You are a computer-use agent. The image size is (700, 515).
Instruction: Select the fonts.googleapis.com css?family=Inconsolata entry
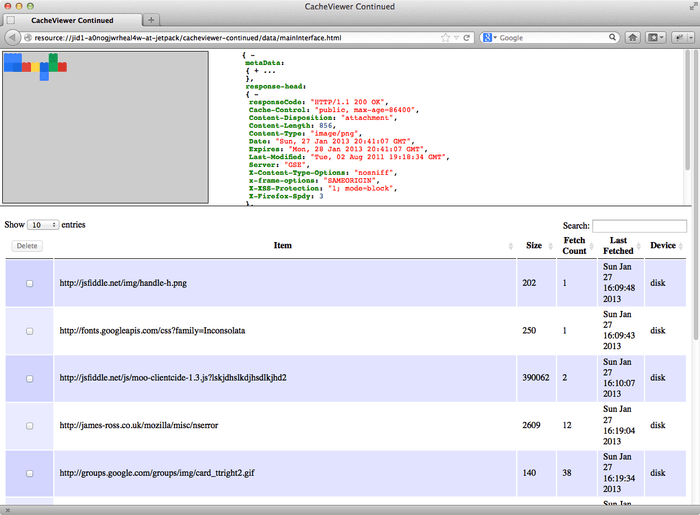click(x=152, y=331)
